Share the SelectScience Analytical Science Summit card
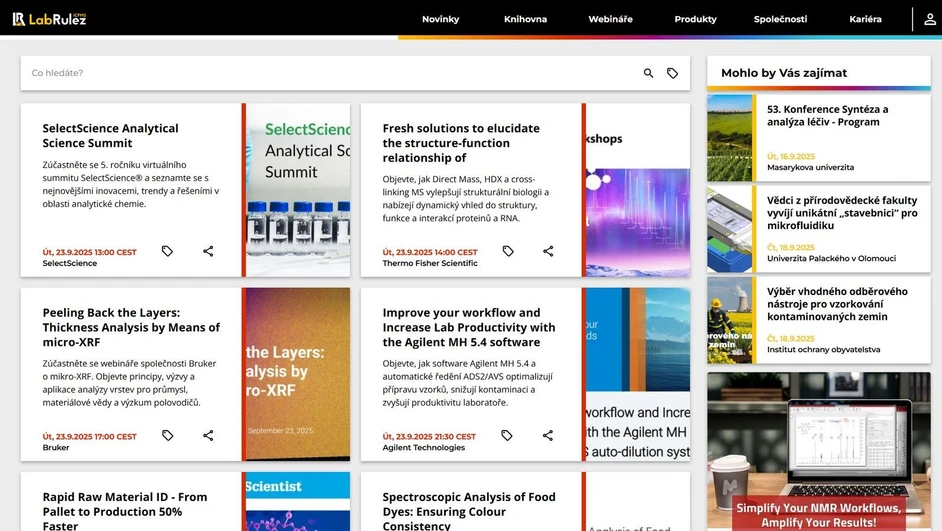942x531 pixels. [x=208, y=251]
